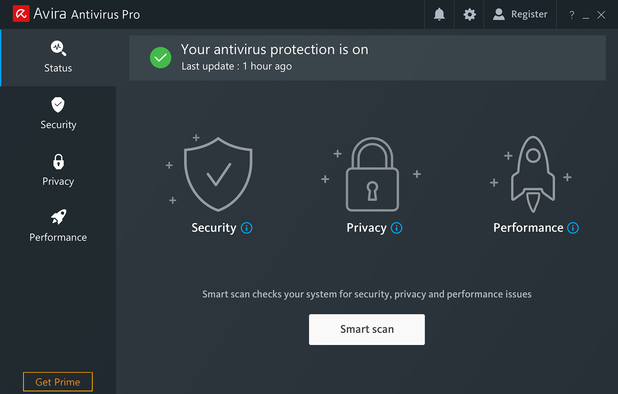This screenshot has height=394, width=618.
Task: Click the green protection checkmark icon
Action: (160, 58)
